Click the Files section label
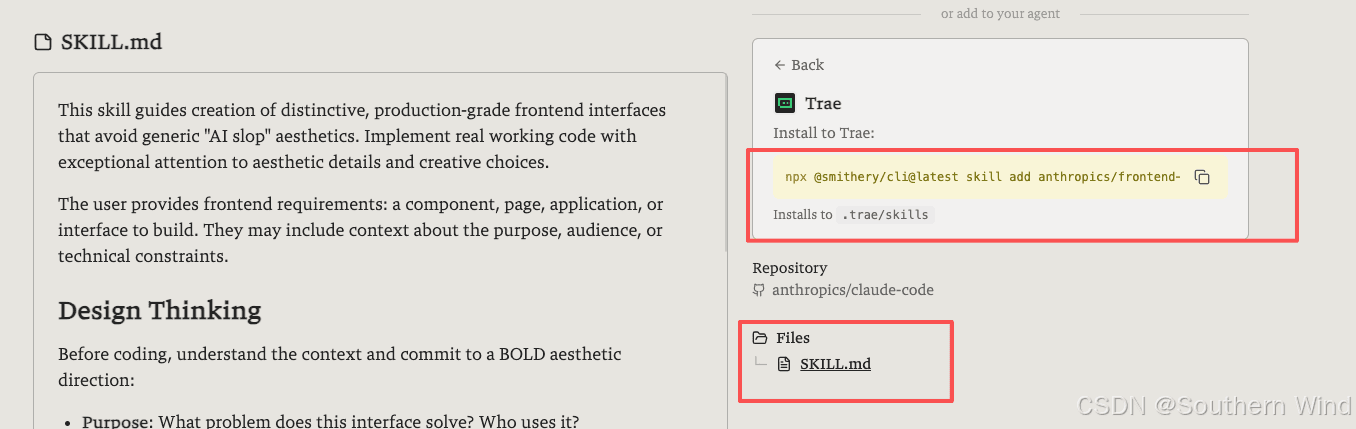 (793, 338)
